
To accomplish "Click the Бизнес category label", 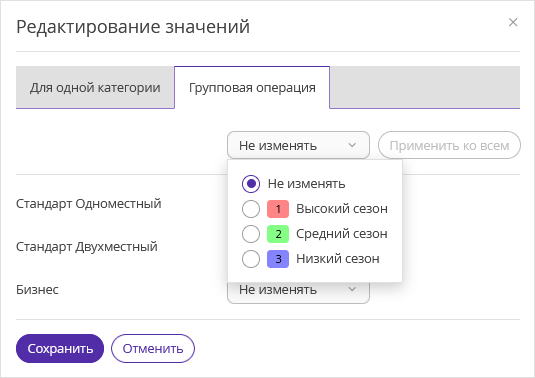I will click(37, 290).
